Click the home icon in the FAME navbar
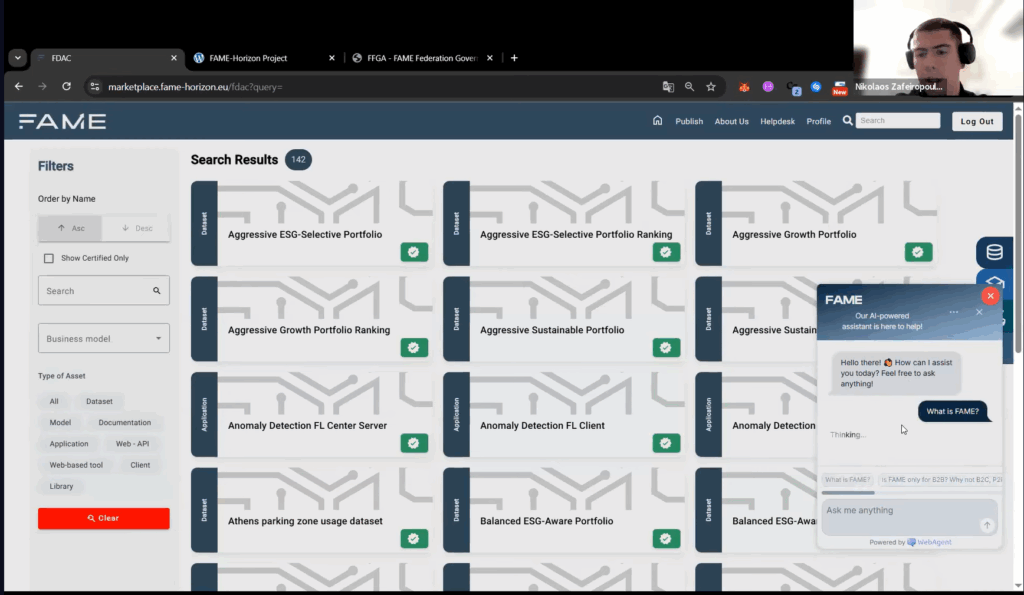This screenshot has height=595, width=1024. coord(657,121)
